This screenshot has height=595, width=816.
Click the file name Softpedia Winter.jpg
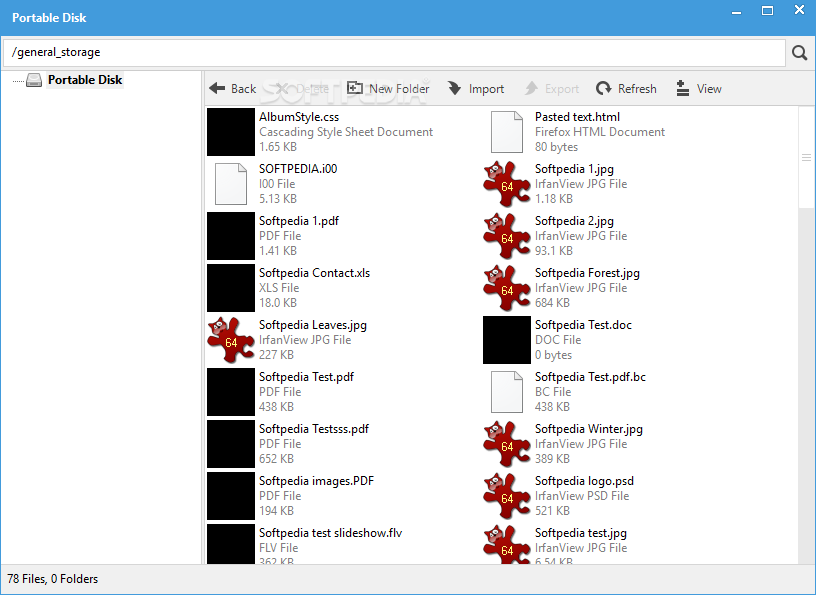(x=589, y=429)
